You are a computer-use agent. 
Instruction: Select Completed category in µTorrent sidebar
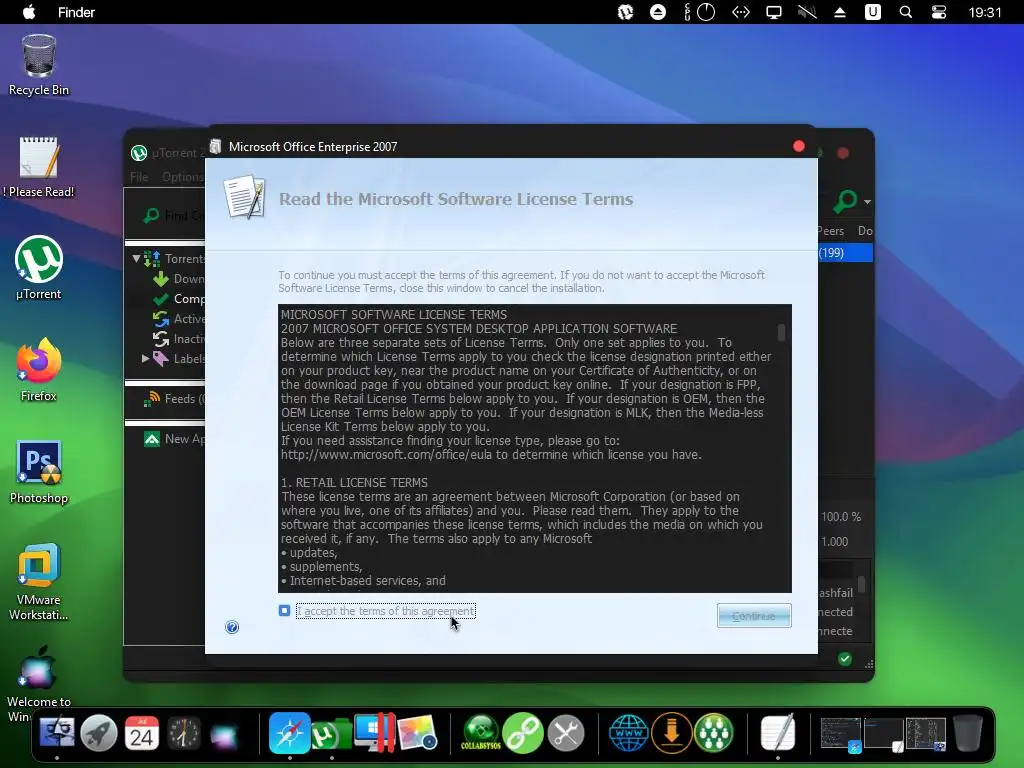[x=180, y=298]
